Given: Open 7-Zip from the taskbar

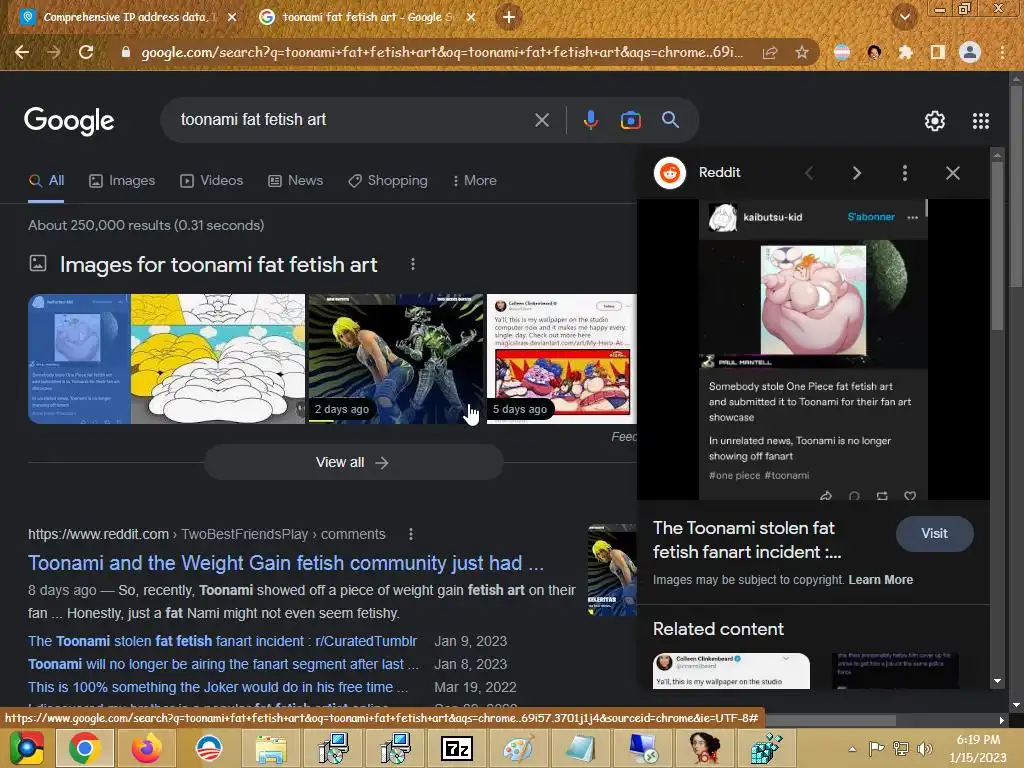Looking at the screenshot, I should point(457,748).
